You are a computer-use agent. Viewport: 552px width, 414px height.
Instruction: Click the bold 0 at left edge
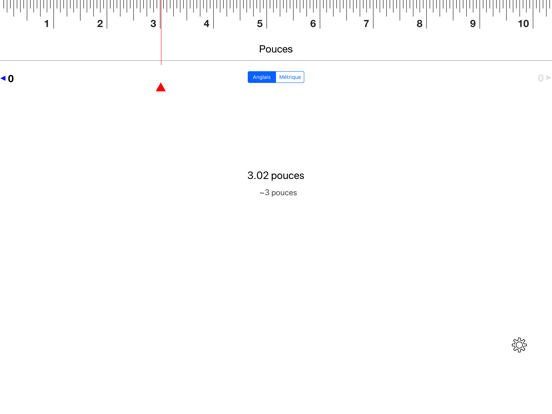(x=11, y=79)
